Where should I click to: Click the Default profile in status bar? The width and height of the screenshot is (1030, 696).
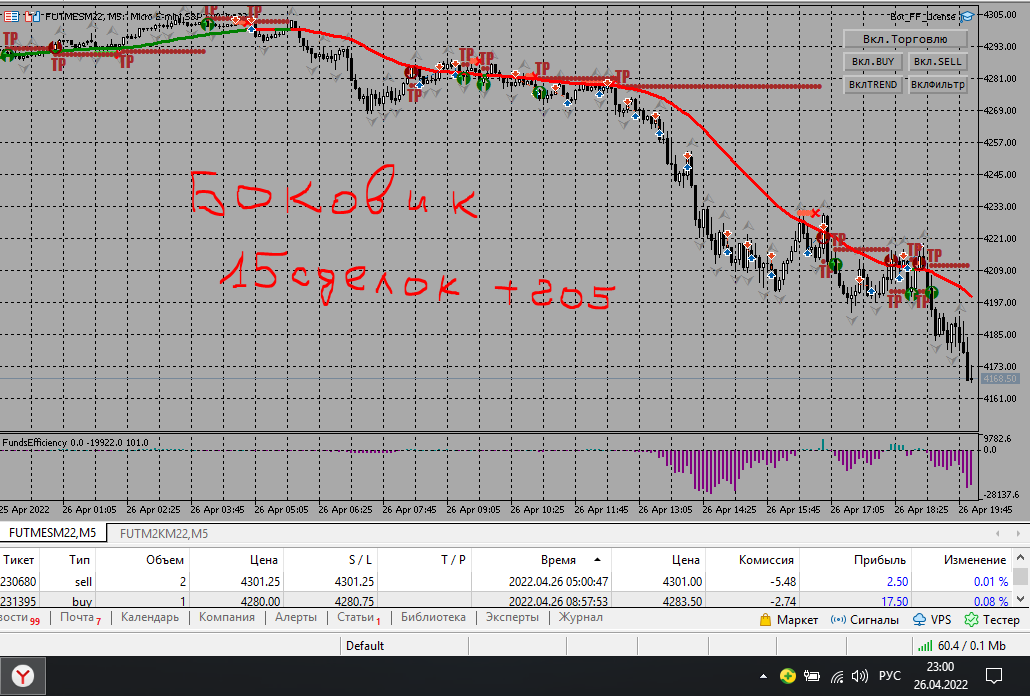click(x=365, y=646)
